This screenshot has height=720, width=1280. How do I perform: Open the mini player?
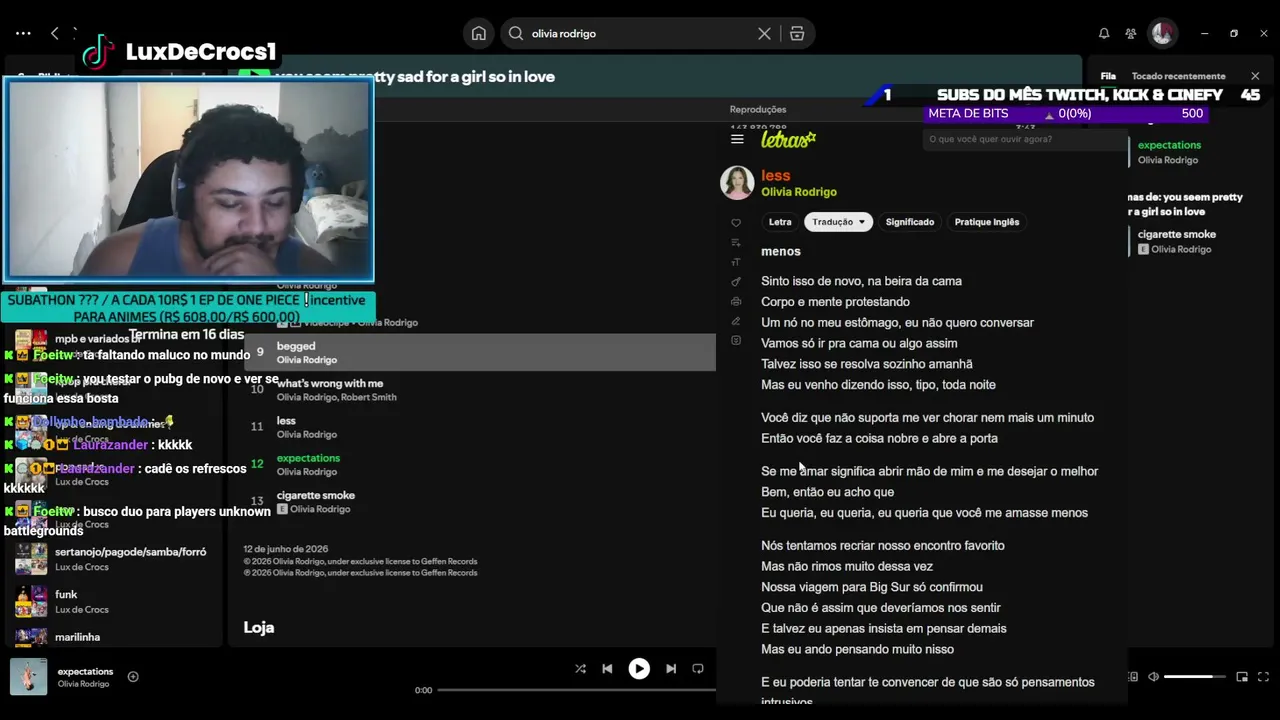pos(1242,677)
